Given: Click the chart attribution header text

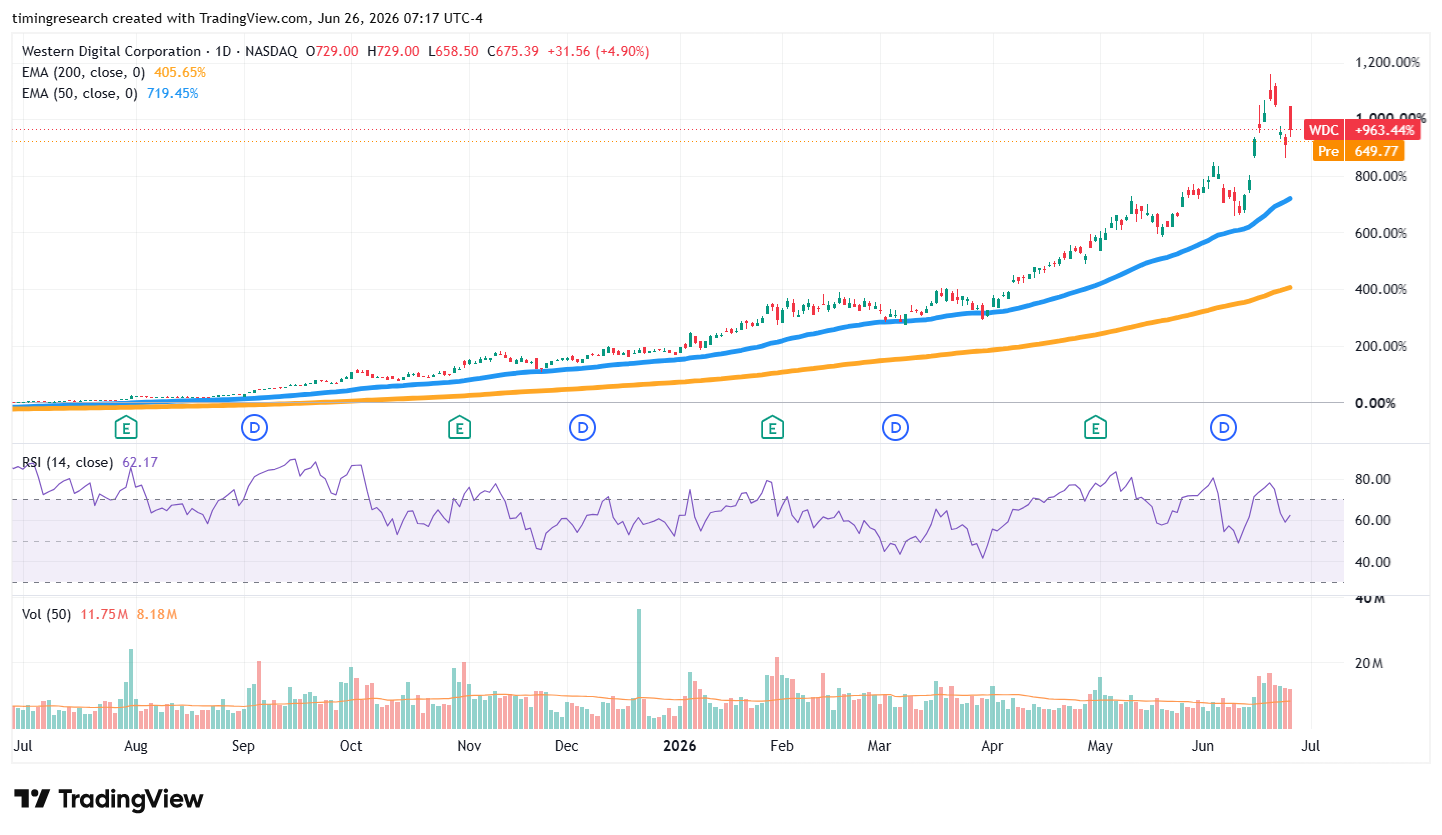Looking at the screenshot, I should point(248,18).
